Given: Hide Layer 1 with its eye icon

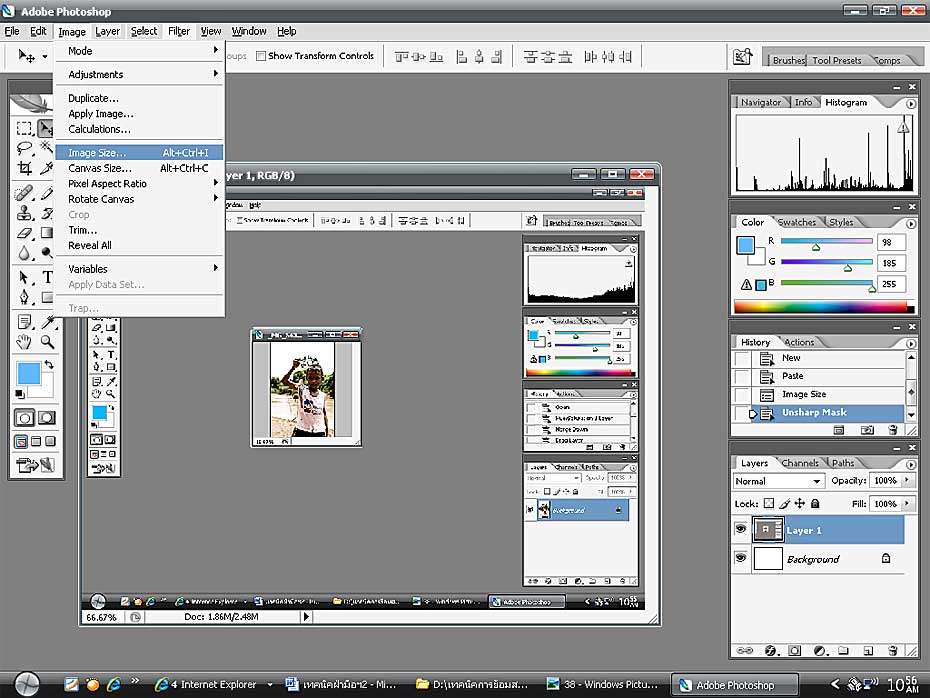Looking at the screenshot, I should tap(741, 530).
